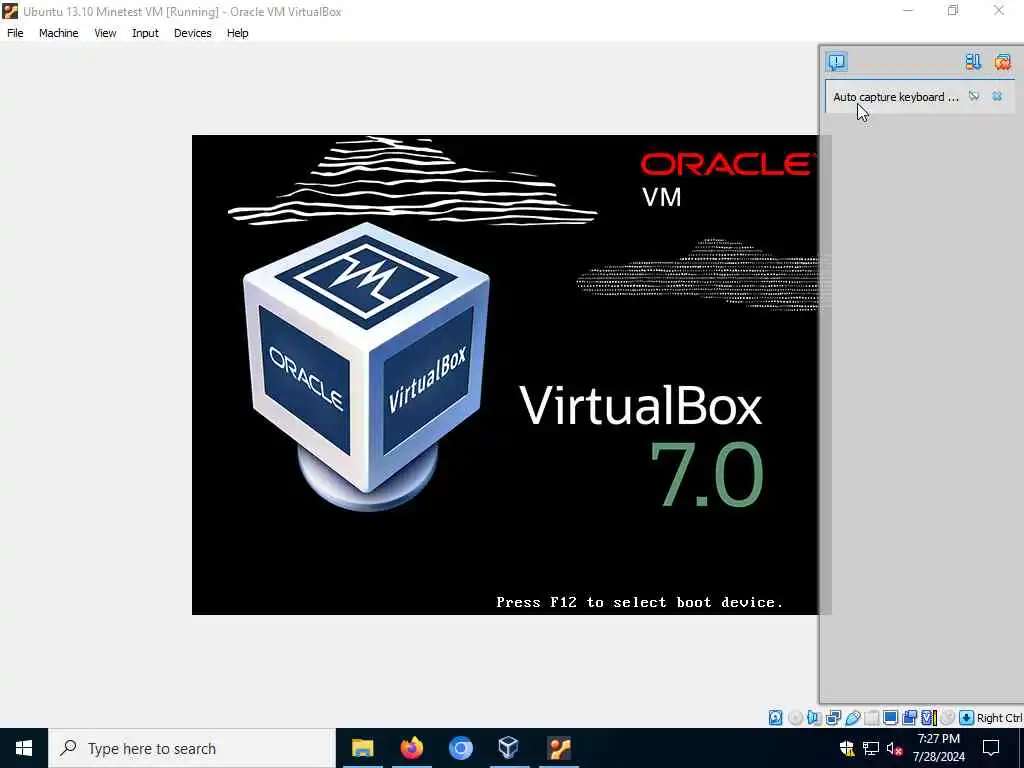Screen dimensions: 1024x768
Task: Open Firefox from the taskbar
Action: [411, 748]
